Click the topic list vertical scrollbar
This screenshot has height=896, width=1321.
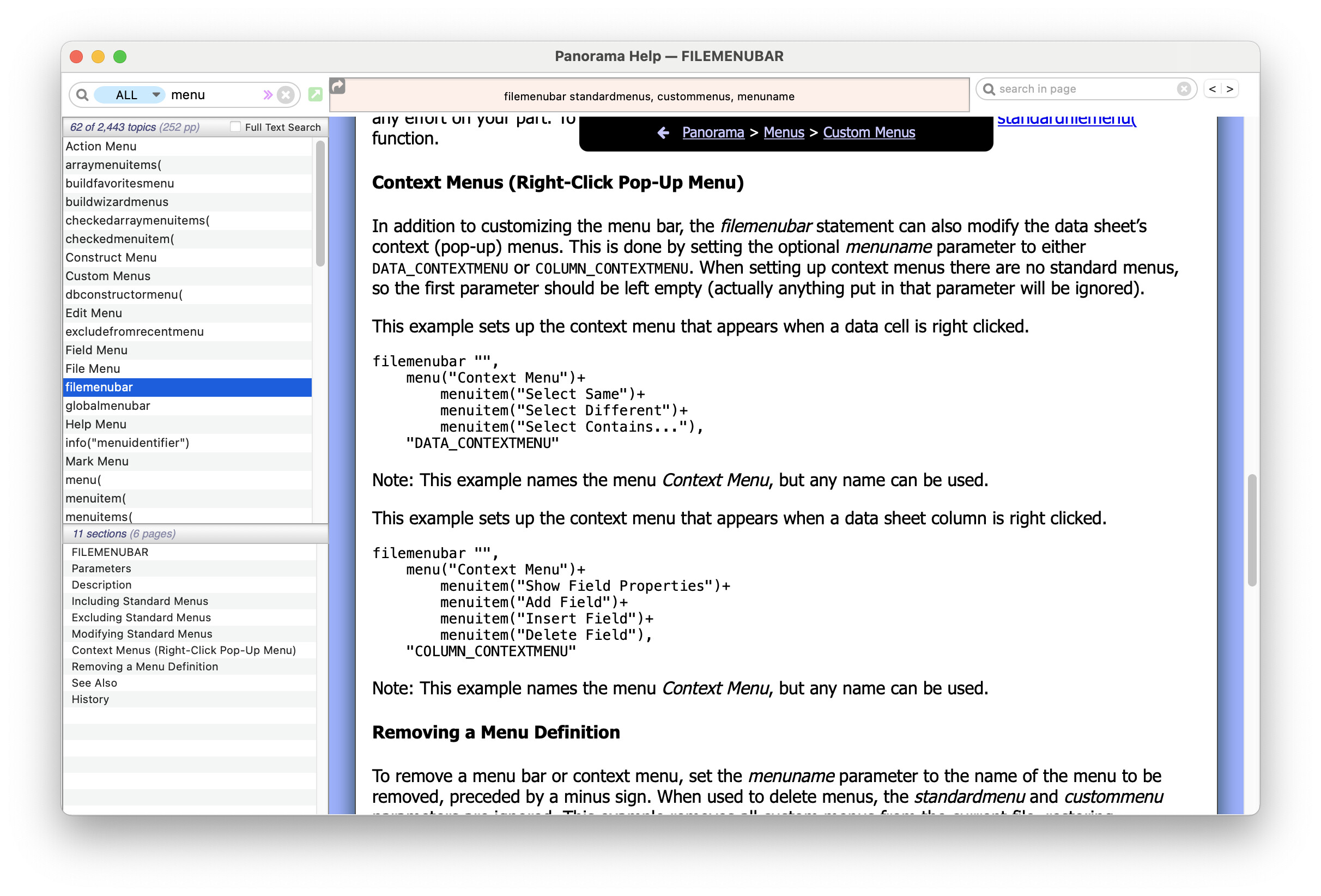coord(320,203)
